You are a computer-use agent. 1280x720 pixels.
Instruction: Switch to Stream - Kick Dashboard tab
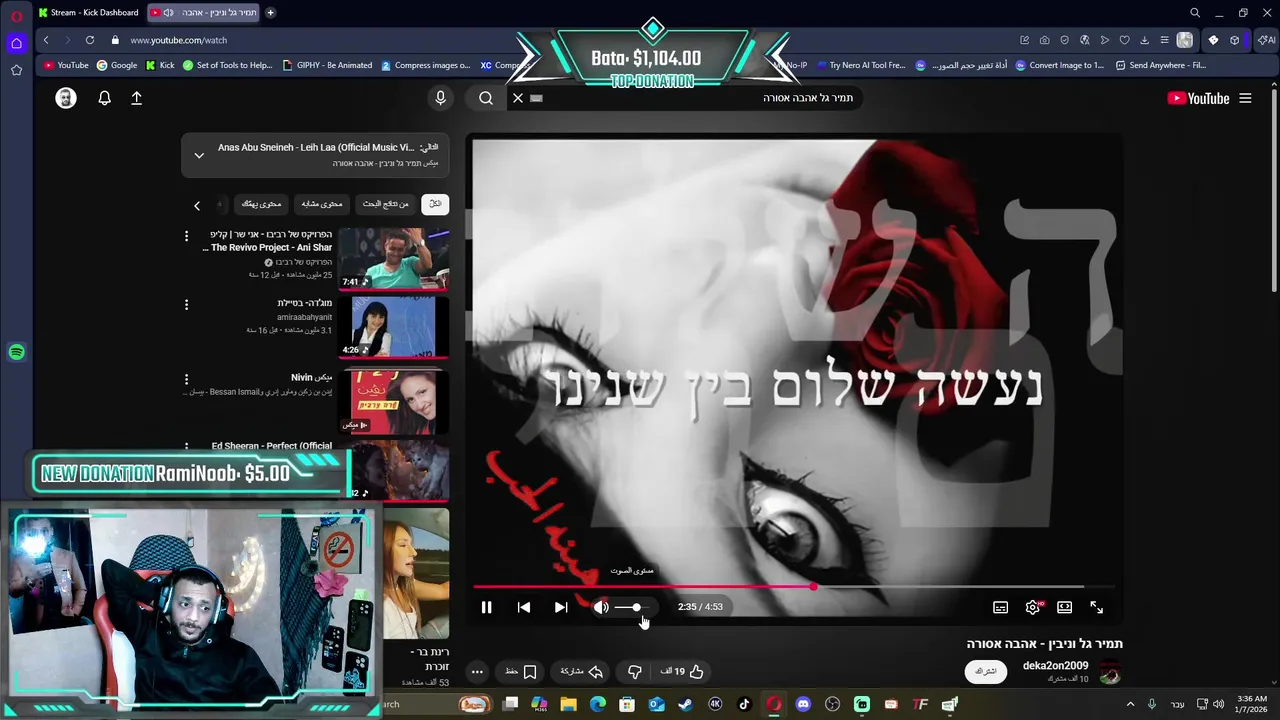(88, 13)
